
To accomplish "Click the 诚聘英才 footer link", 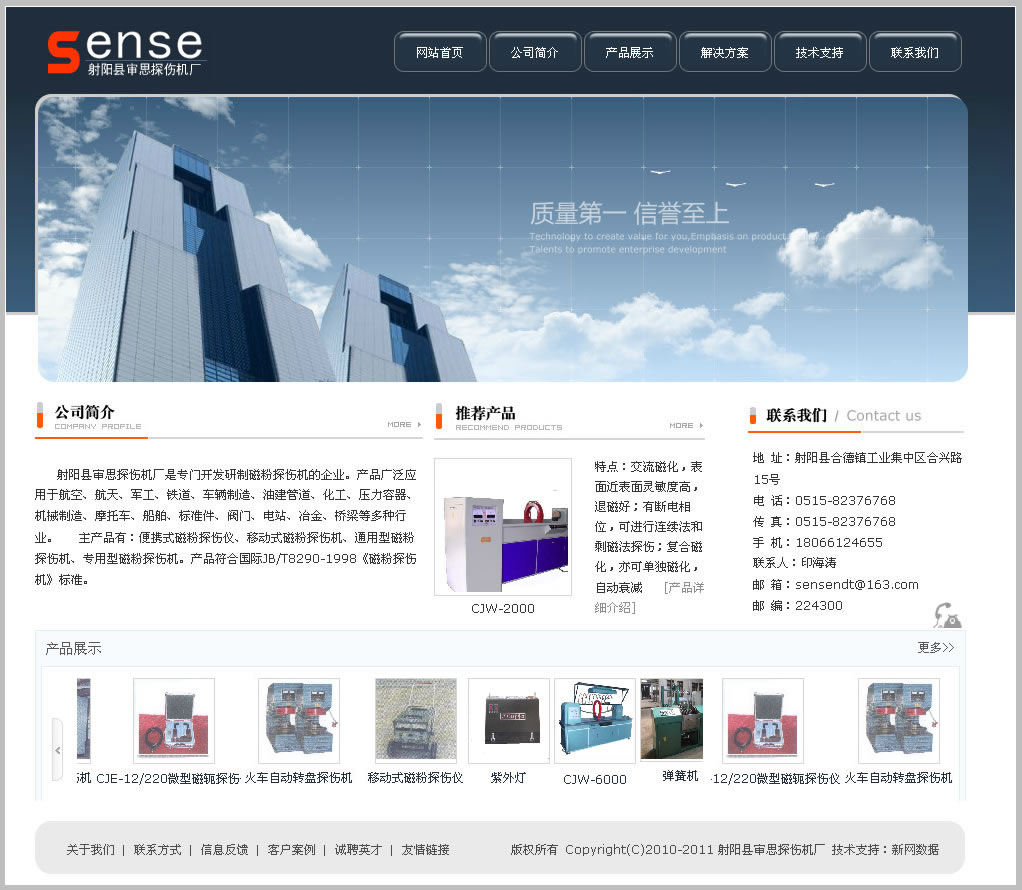I will [358, 850].
